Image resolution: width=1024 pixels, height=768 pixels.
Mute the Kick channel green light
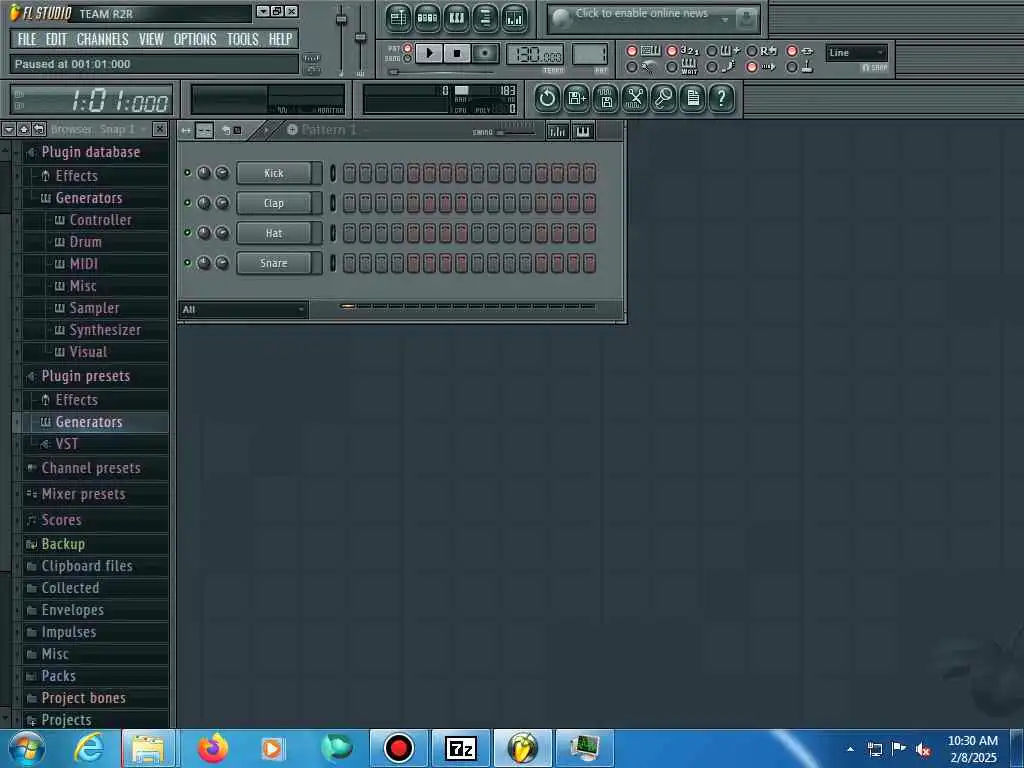tap(187, 173)
